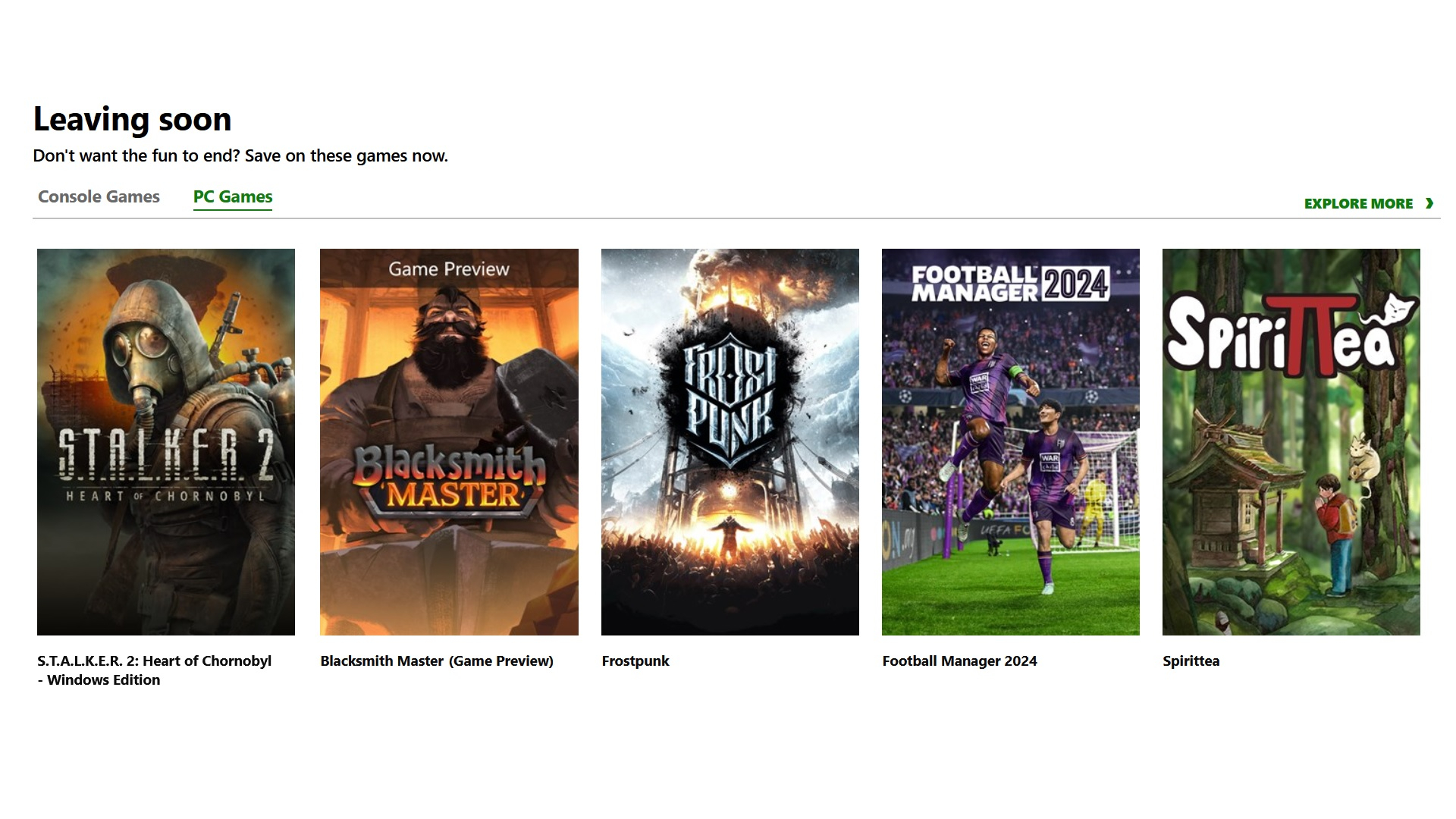Screen dimensions: 1456x819
Task: Click the Spirittea cat logo on cover
Action: [1402, 310]
